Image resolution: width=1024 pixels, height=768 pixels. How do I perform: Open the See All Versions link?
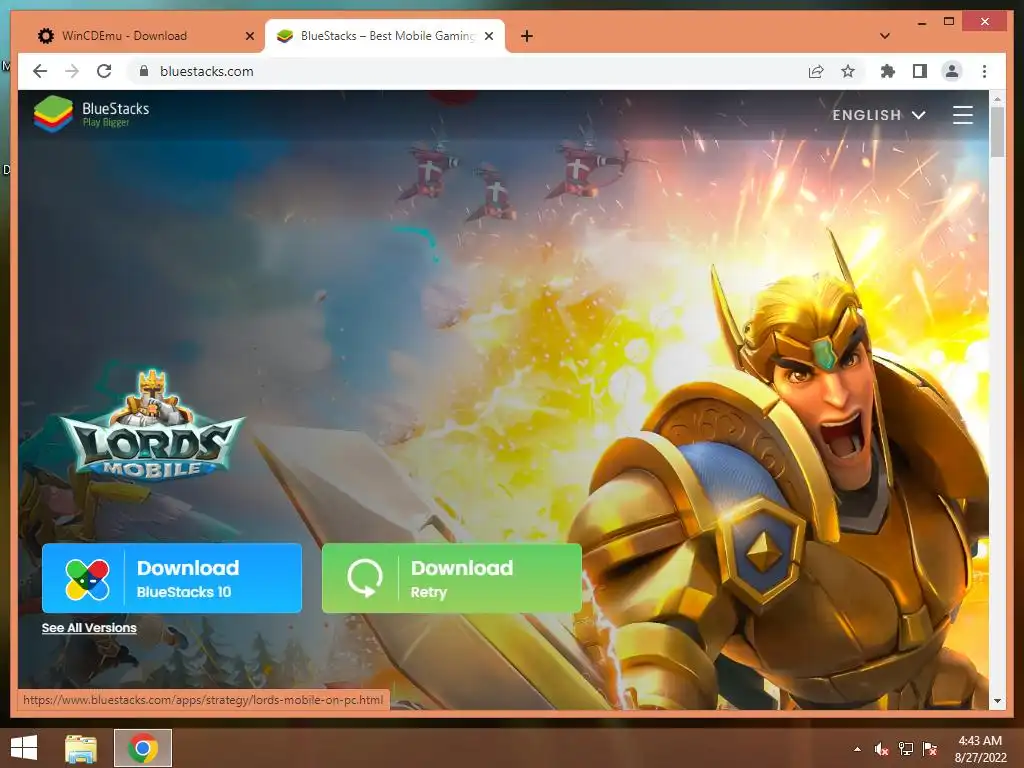coord(89,628)
